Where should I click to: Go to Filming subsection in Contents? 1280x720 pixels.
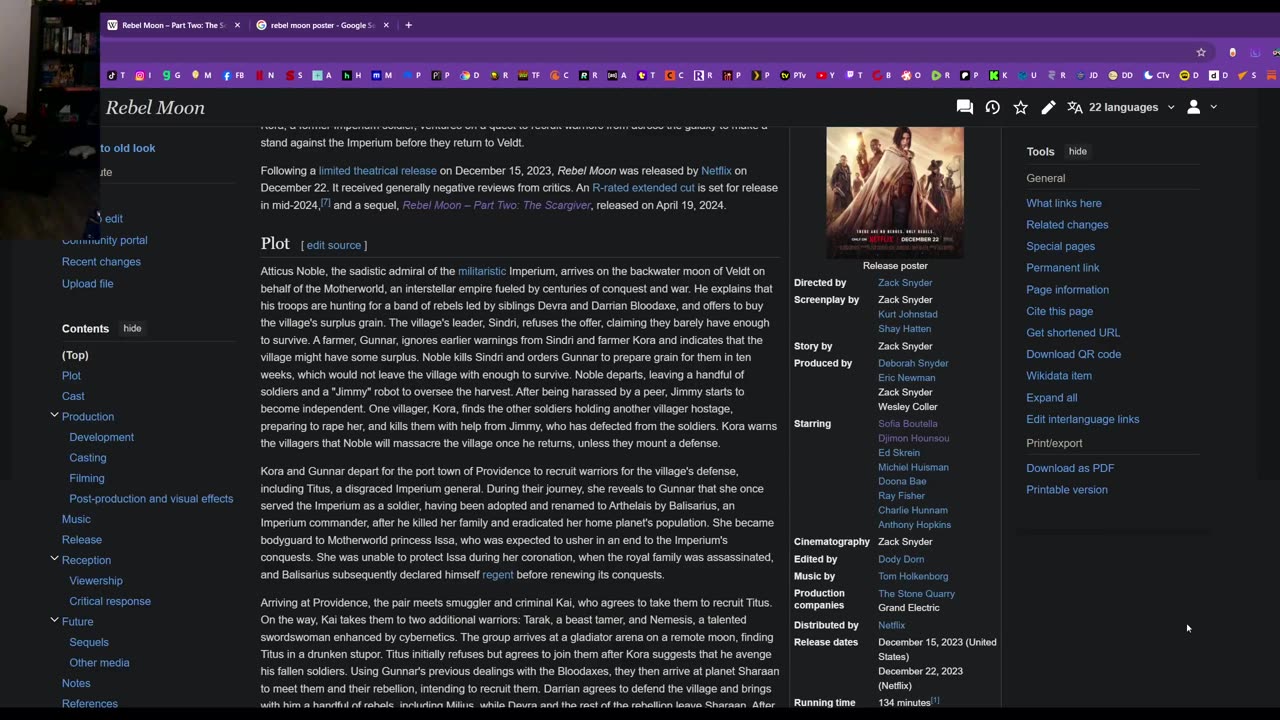87,478
